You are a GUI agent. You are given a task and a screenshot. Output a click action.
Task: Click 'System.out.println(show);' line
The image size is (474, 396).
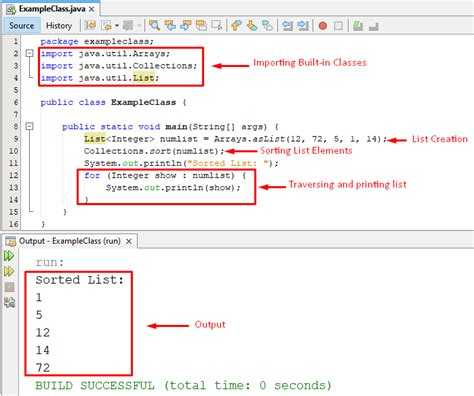click(x=173, y=187)
